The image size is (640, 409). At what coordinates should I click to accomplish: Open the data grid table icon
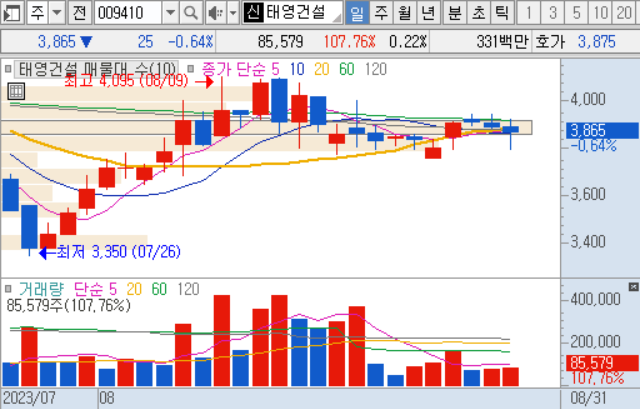(16, 91)
